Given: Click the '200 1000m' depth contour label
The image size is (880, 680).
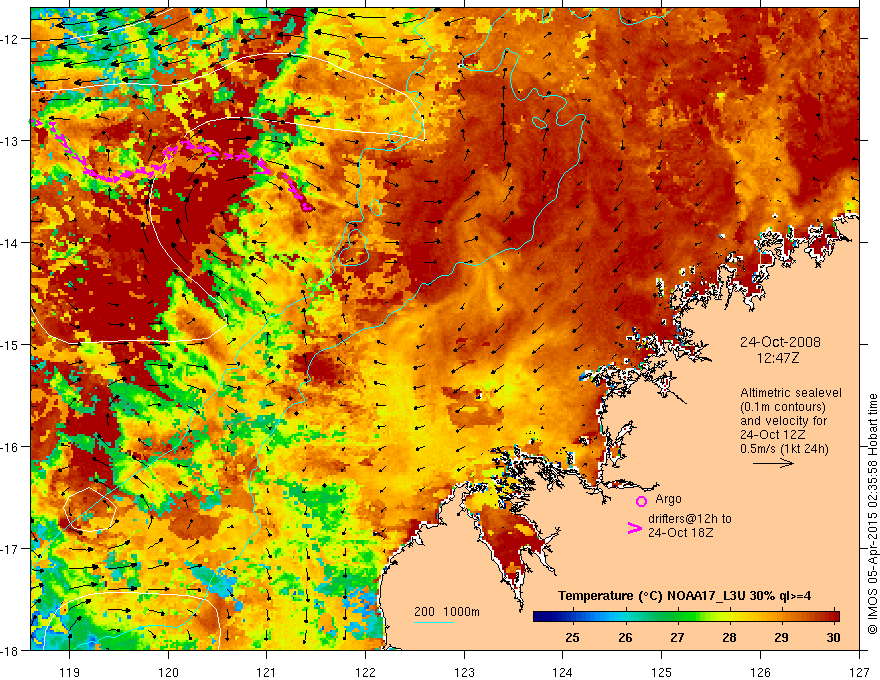Looking at the screenshot, I should [447, 612].
